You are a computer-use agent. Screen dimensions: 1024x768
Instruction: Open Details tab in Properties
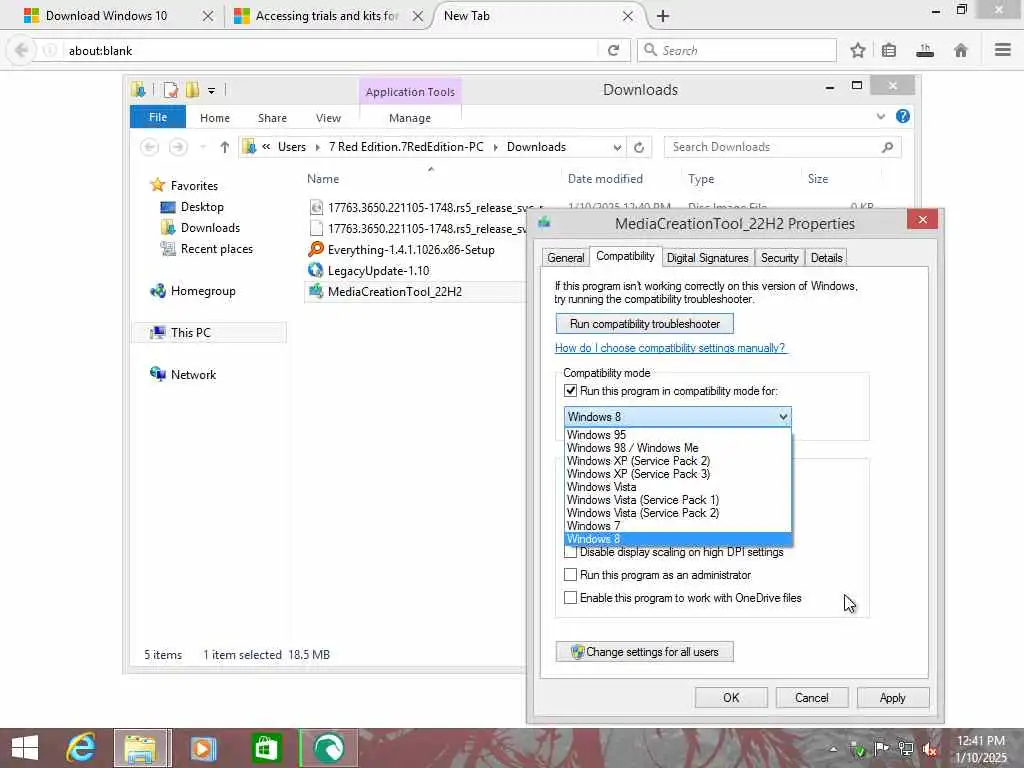[826, 258]
